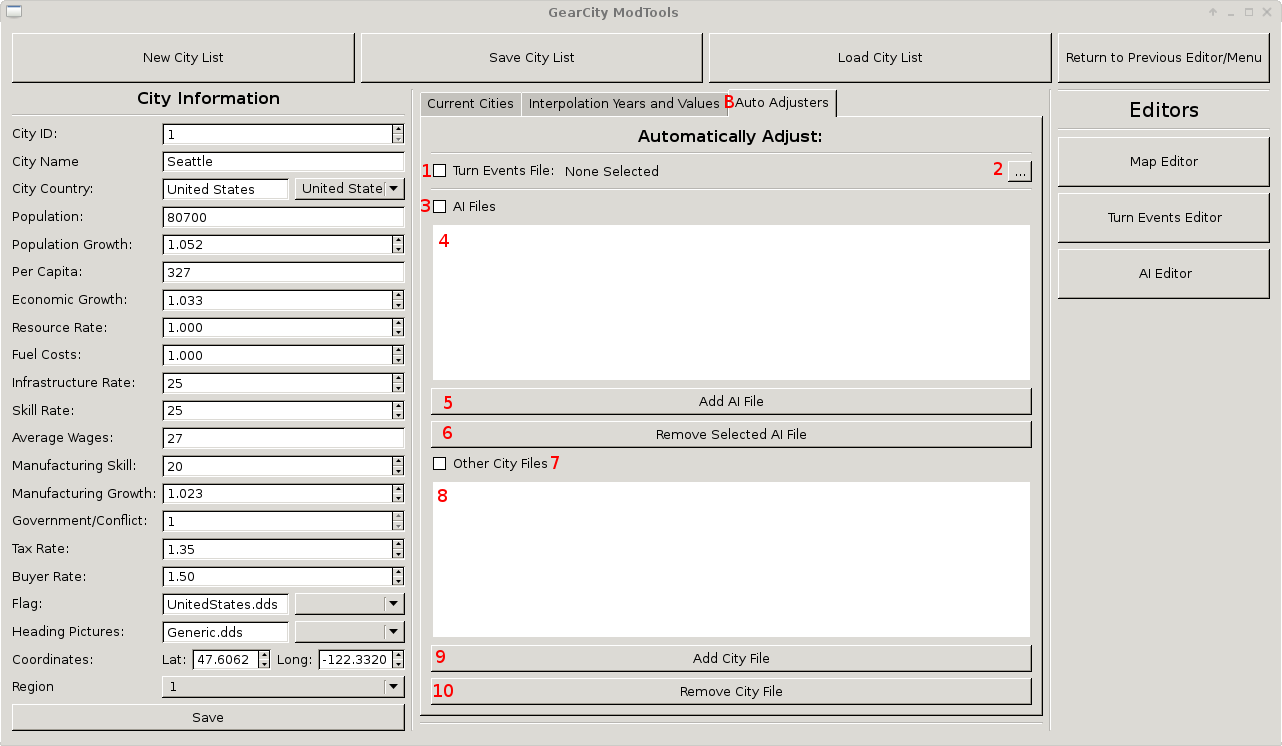The width and height of the screenshot is (1282, 746).
Task: Expand the Flag dropdown list
Action: (x=349, y=604)
